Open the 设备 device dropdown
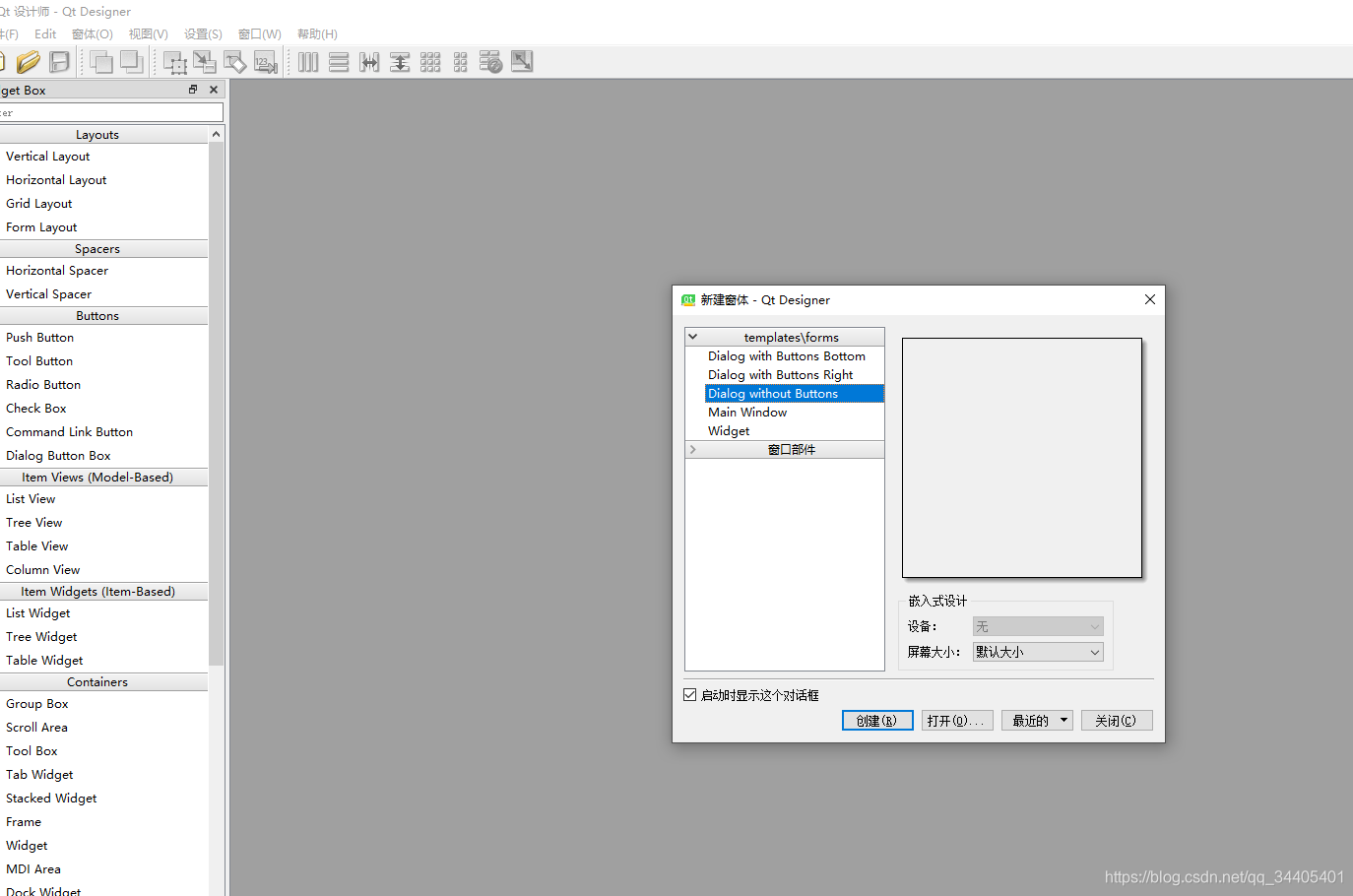1353x896 pixels. 1038,626
